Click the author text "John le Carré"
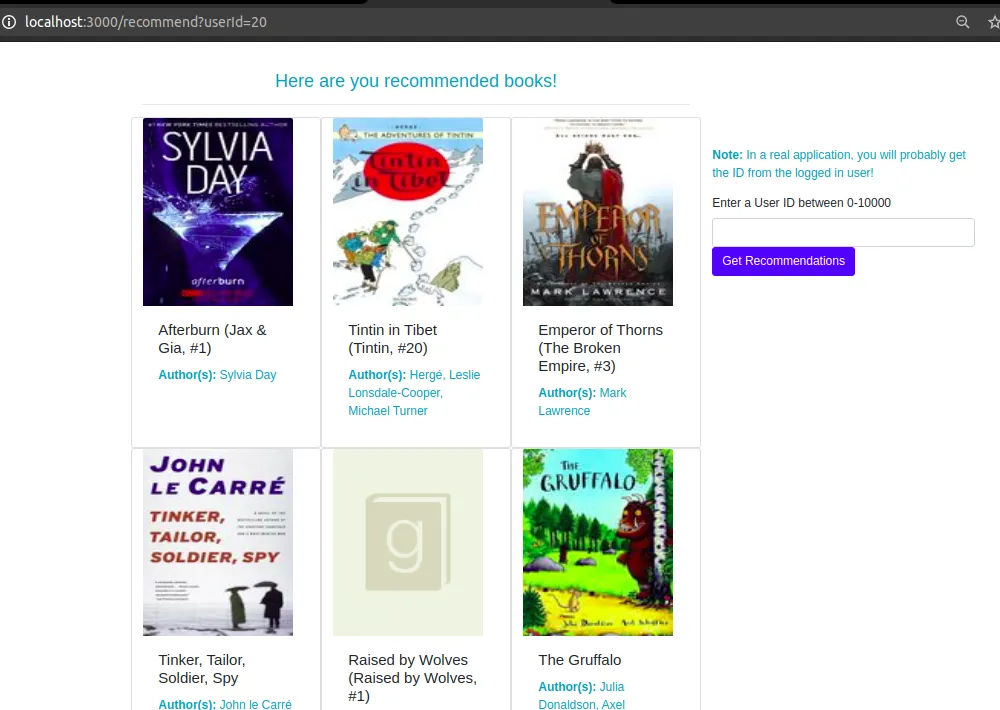The image size is (1000, 710). [255, 704]
